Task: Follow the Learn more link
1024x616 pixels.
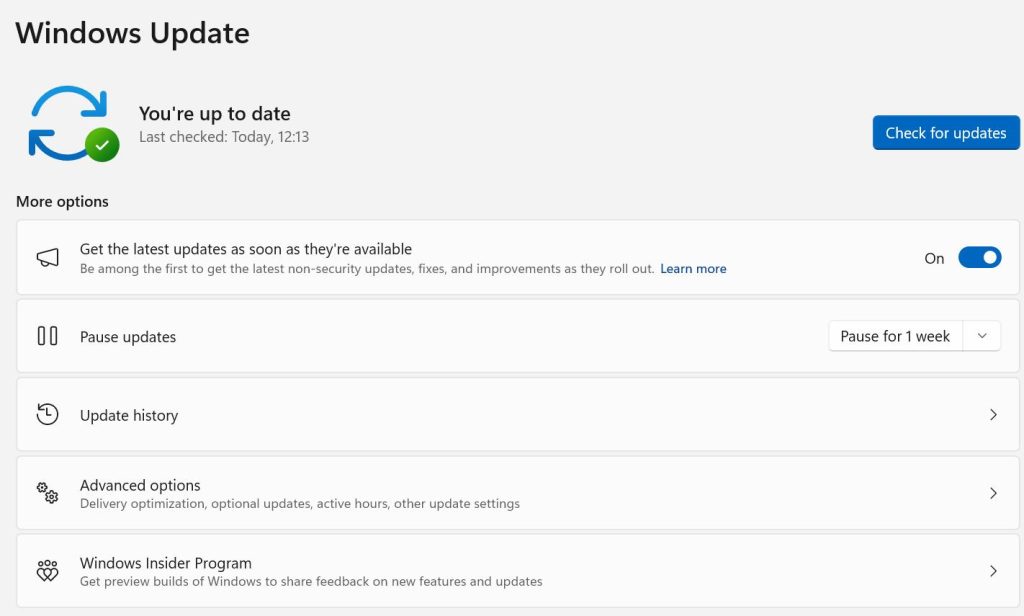Action: 693,269
